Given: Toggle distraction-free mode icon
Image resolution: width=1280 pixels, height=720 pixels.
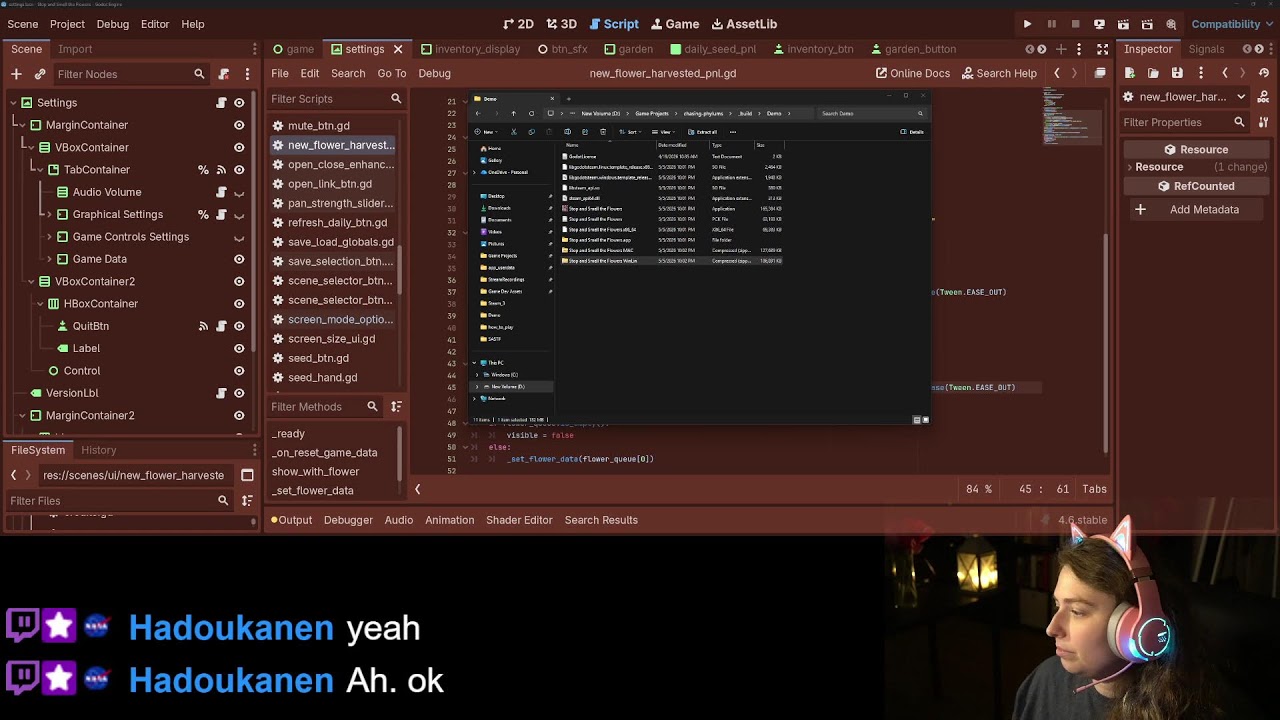Looking at the screenshot, I should (x=1102, y=49).
